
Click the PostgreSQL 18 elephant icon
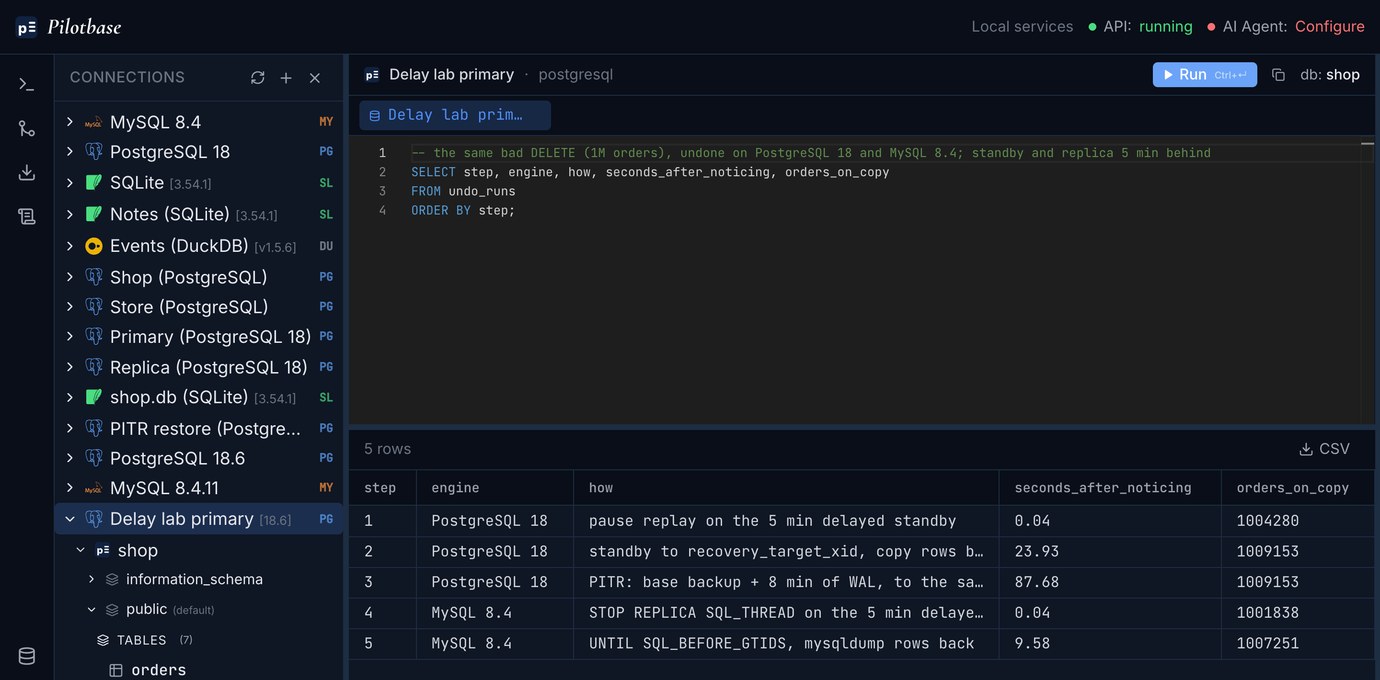point(94,152)
